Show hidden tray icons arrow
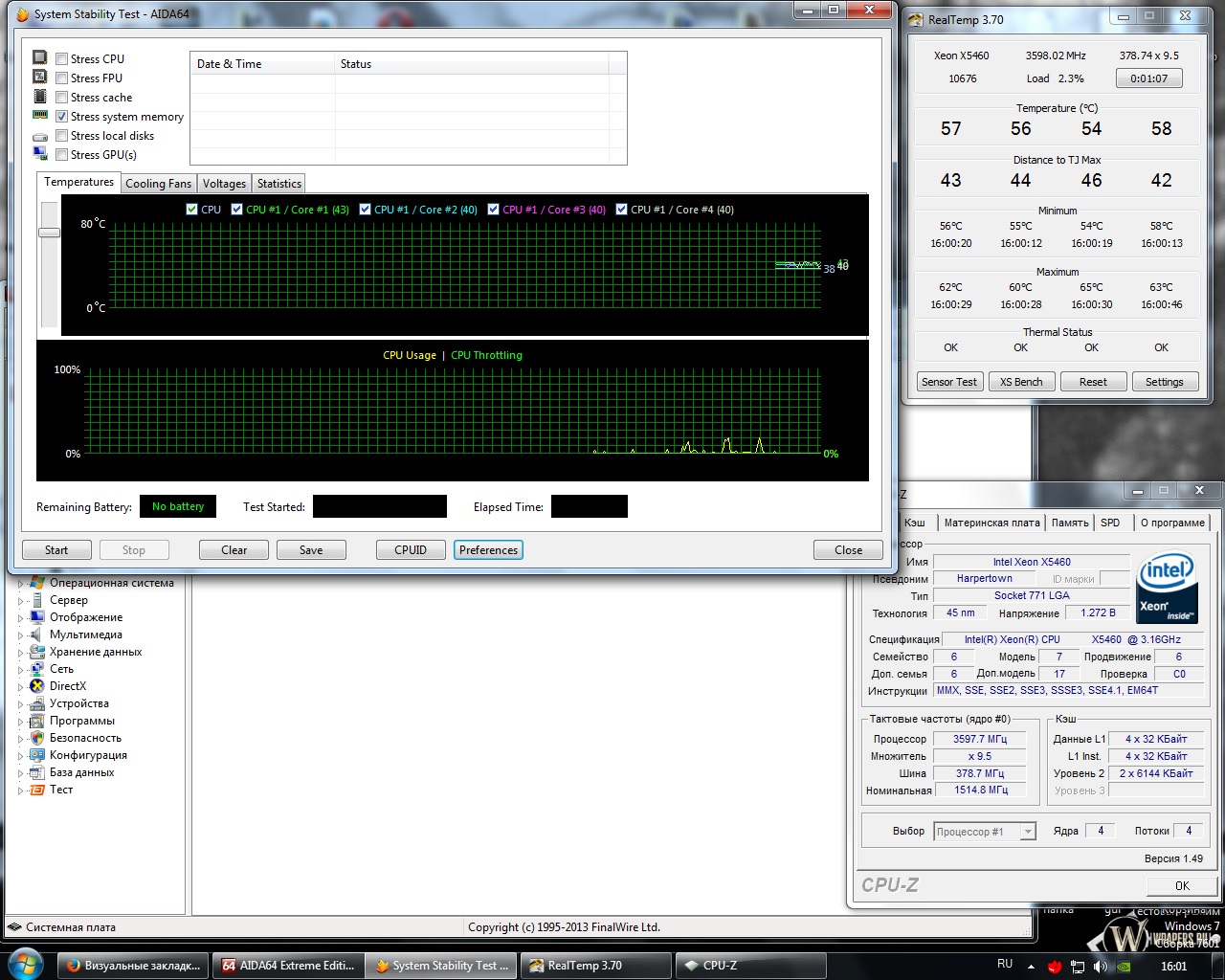The image size is (1225, 980). [x=1031, y=966]
